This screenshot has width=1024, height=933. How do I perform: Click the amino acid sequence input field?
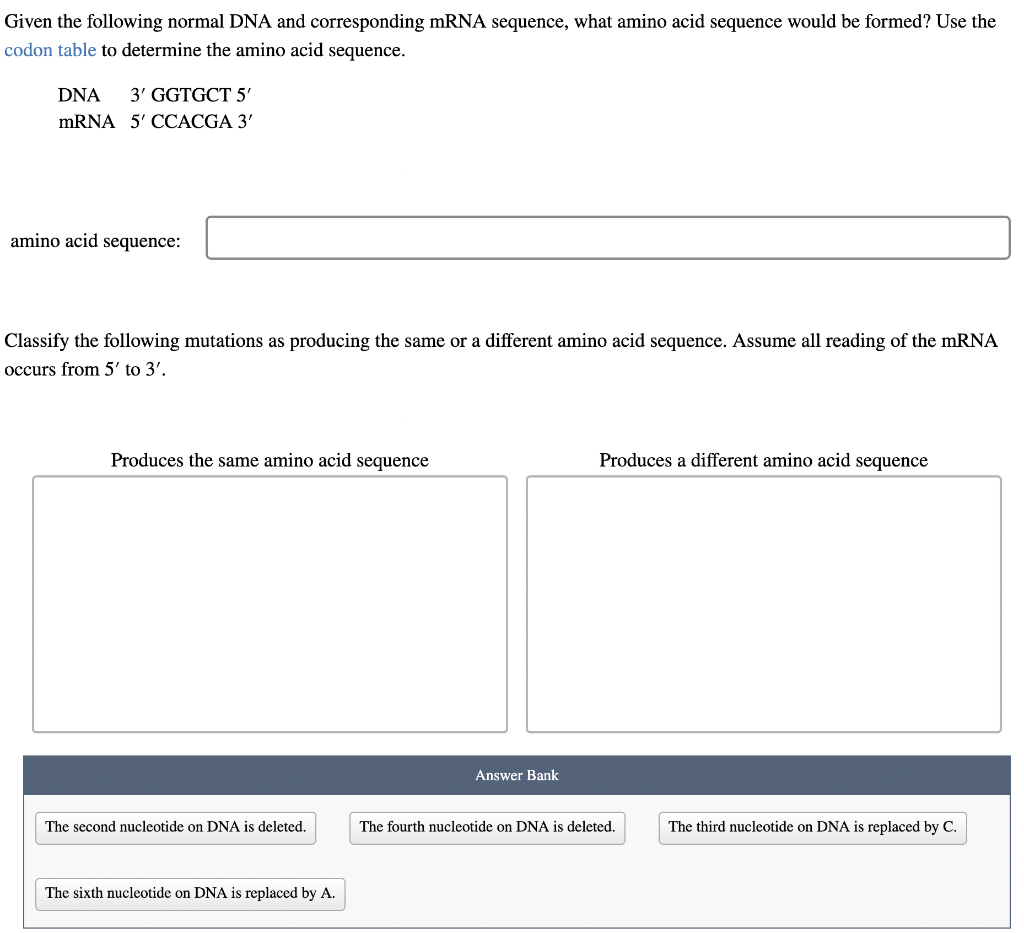coord(607,237)
